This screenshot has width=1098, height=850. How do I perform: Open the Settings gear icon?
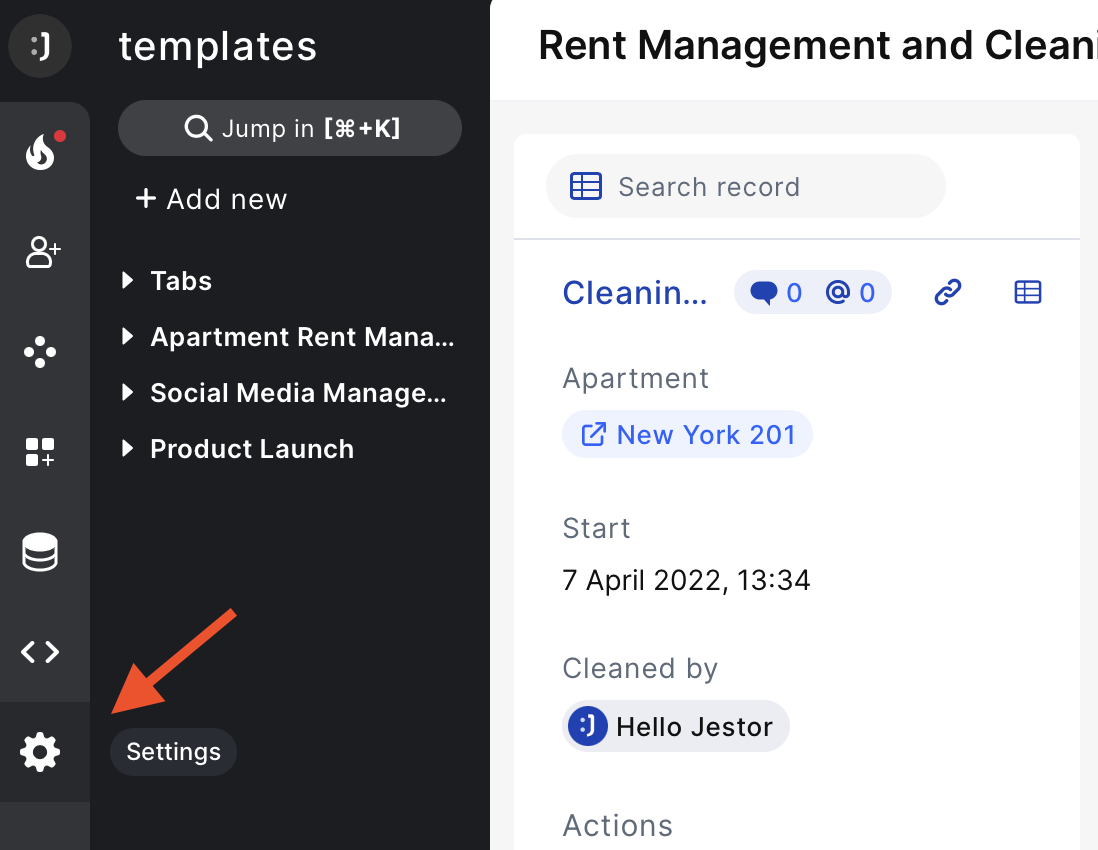tap(40, 752)
